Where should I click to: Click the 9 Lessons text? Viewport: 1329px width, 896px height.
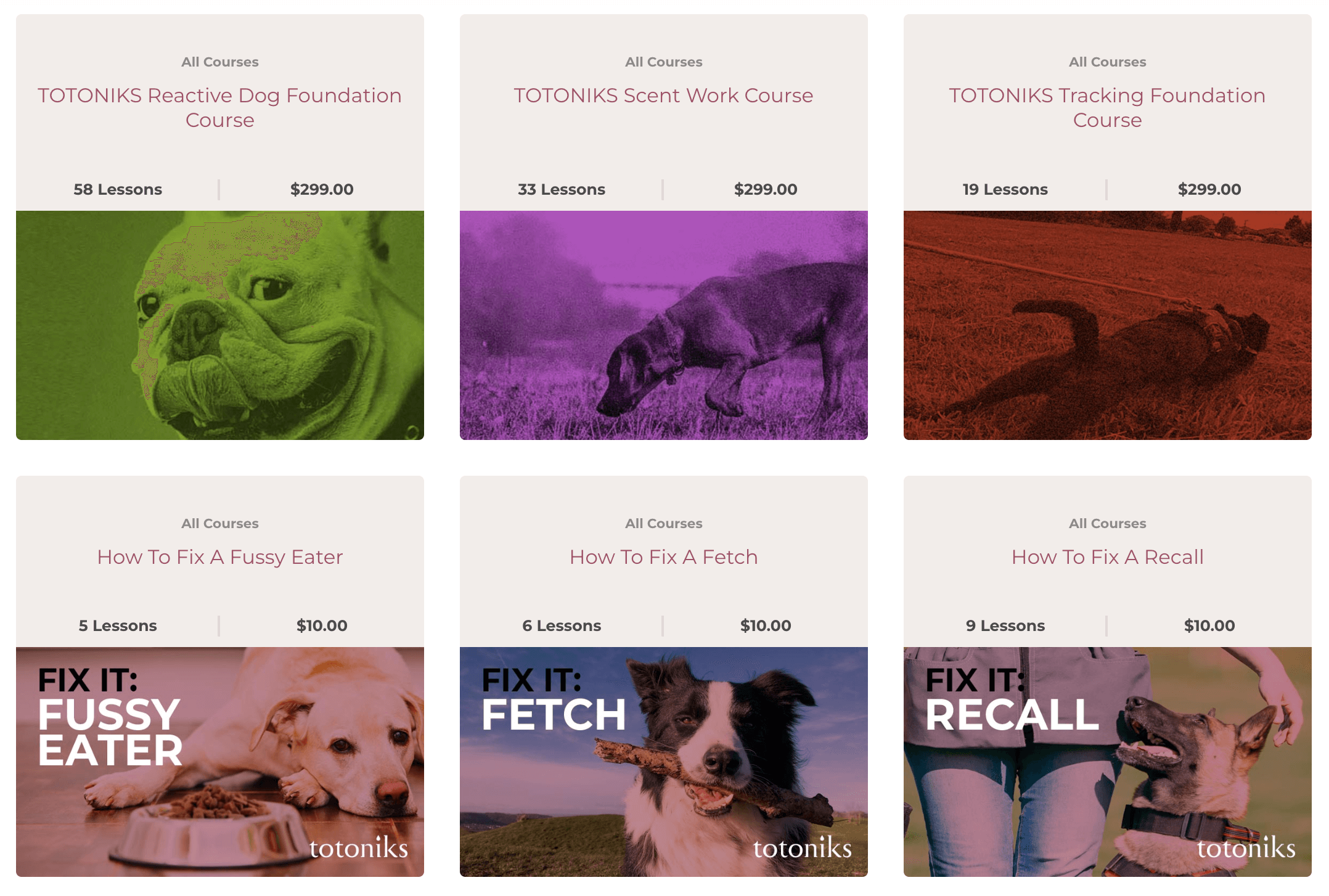point(1005,625)
